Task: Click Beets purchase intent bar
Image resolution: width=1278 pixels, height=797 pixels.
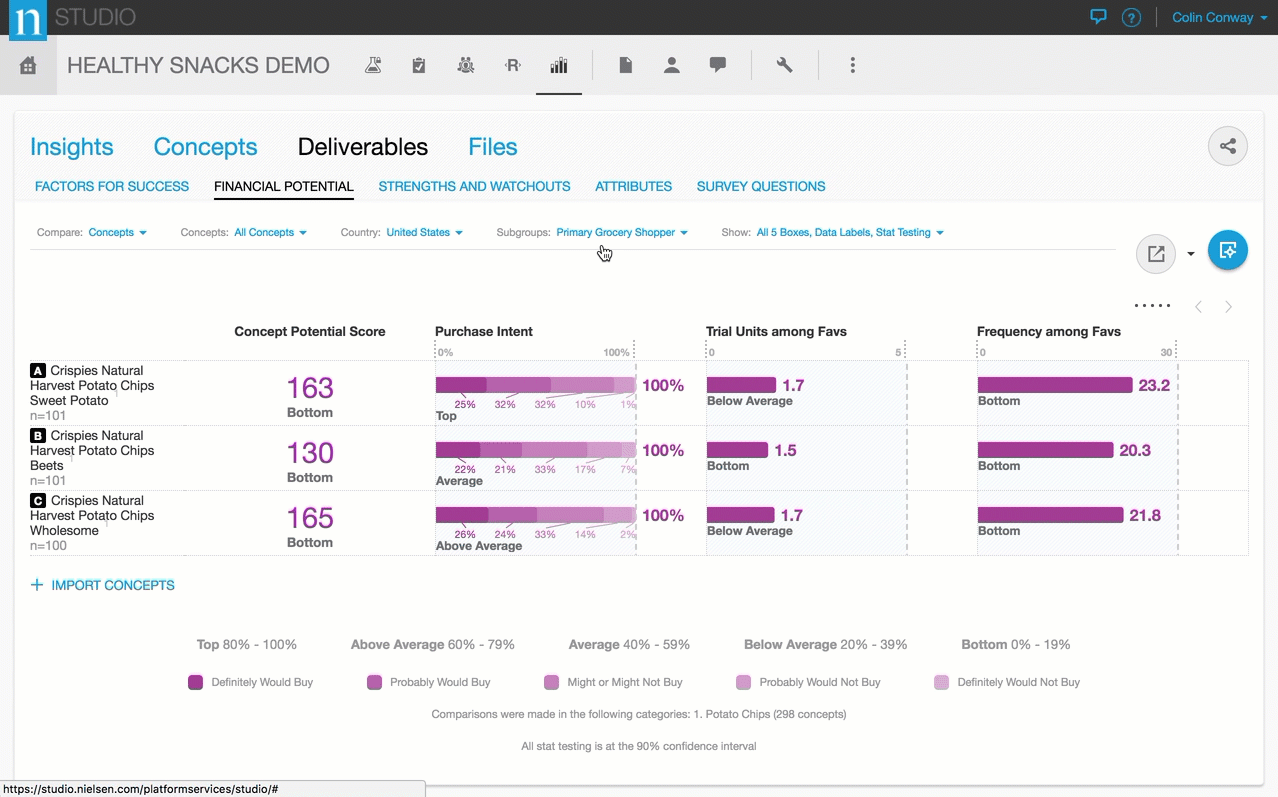Action: (535, 450)
